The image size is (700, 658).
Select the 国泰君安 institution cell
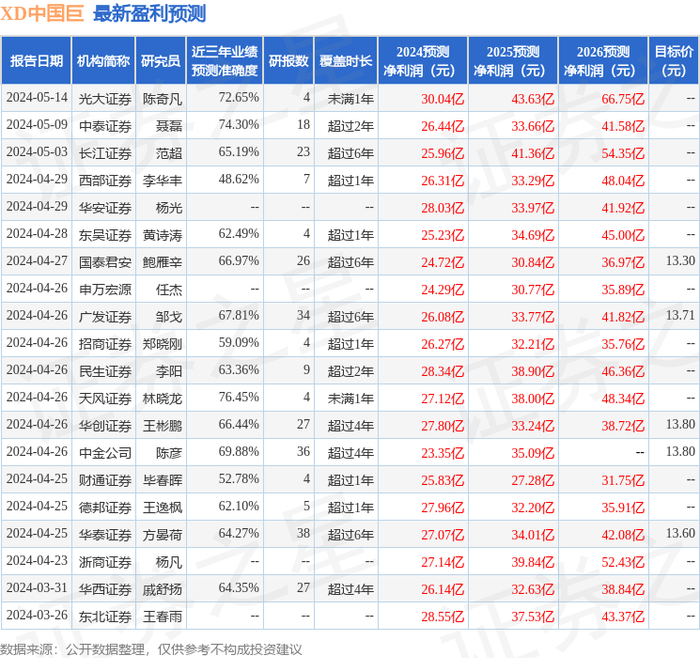[x=105, y=262]
